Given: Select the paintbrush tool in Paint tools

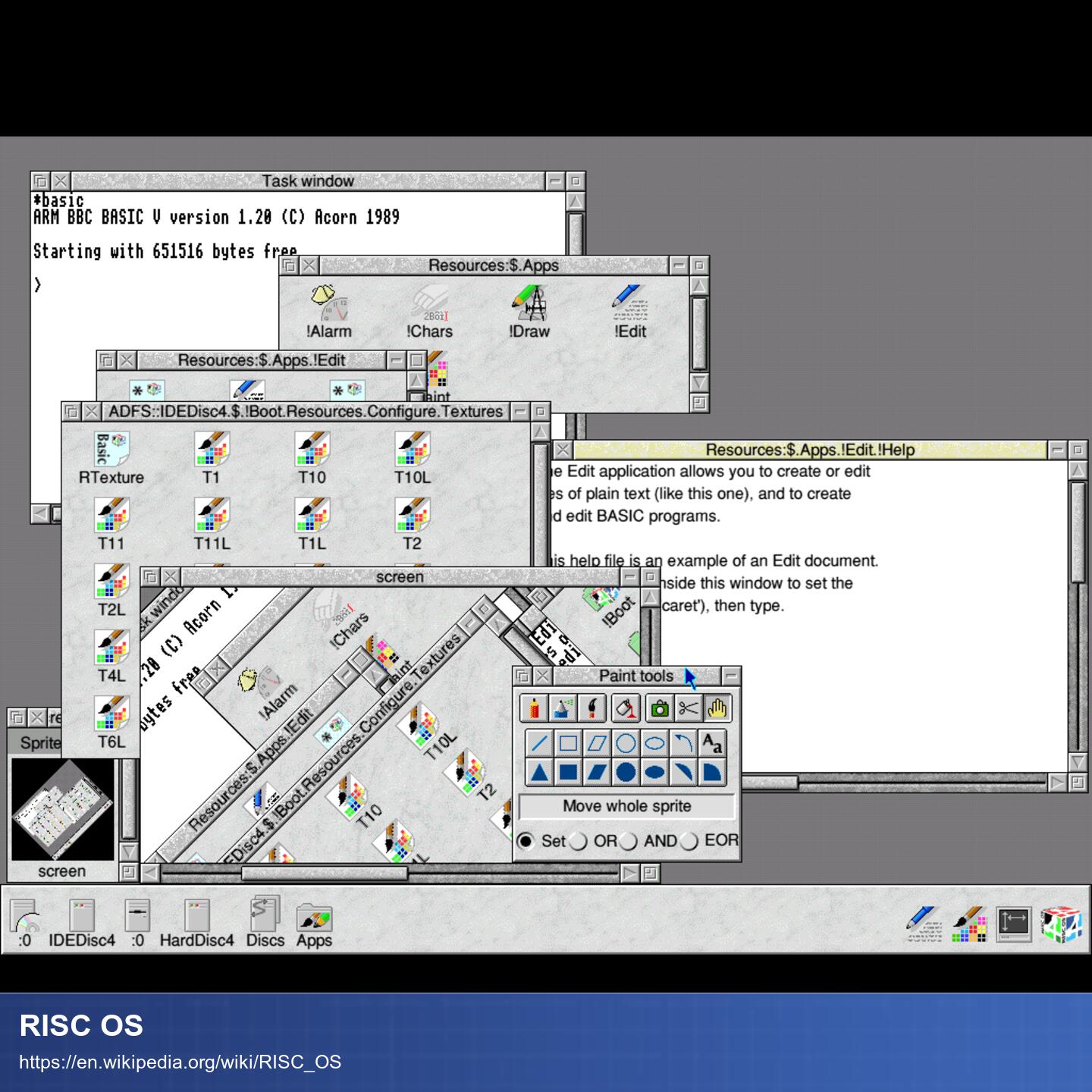Looking at the screenshot, I should pyautogui.click(x=591, y=708).
